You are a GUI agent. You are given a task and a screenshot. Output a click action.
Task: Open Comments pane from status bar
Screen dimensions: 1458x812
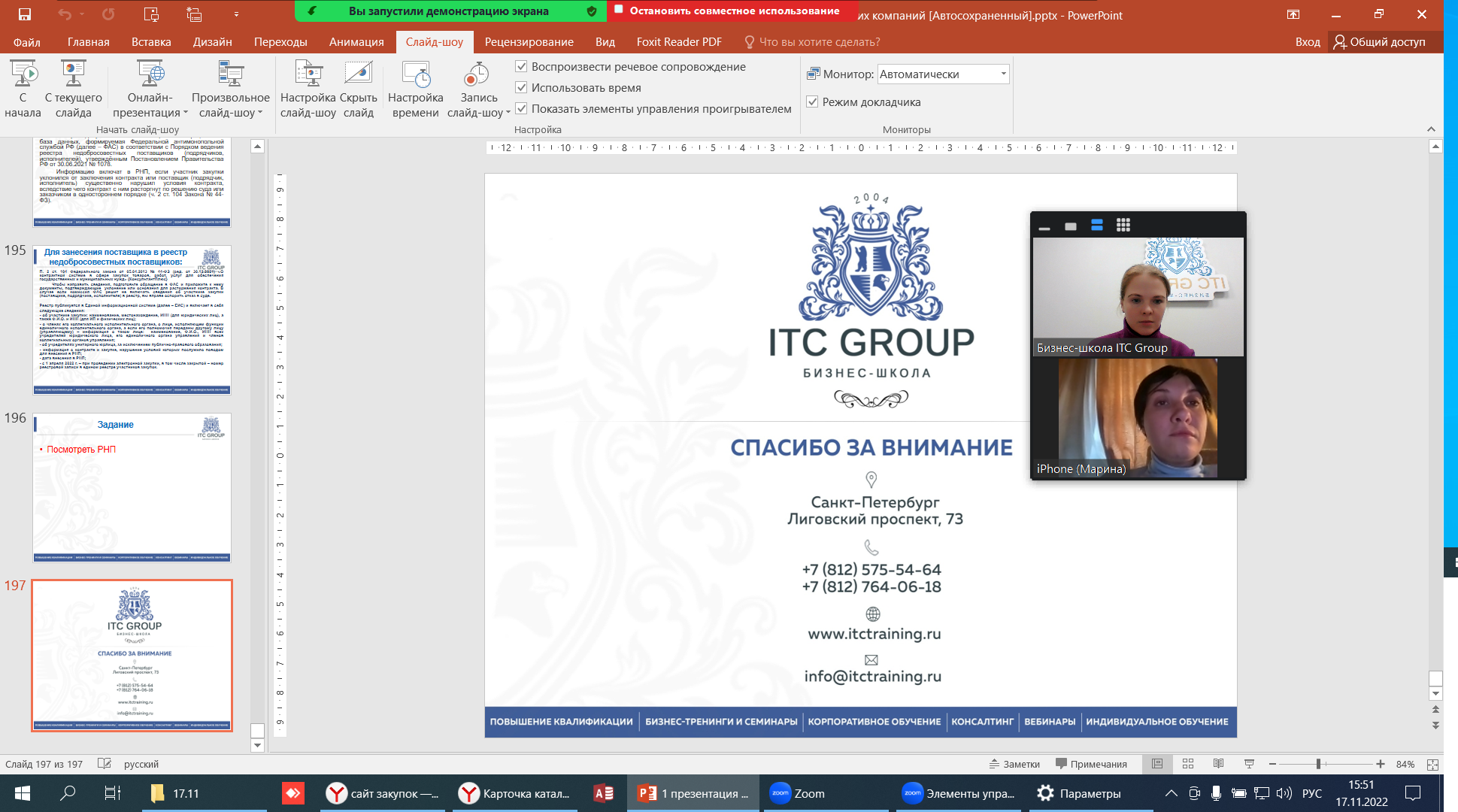(1091, 764)
